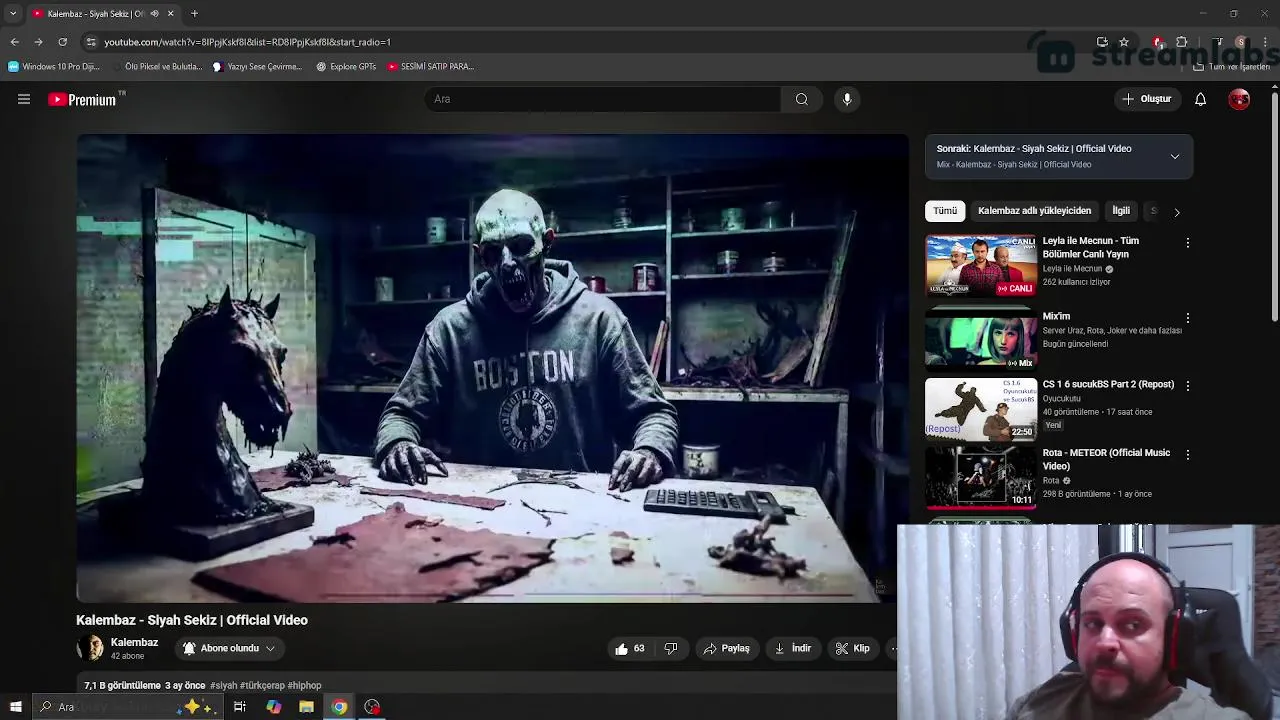Screen dimensions: 1280x720
Task: Open the Windows Start menu
Action: pos(15,707)
